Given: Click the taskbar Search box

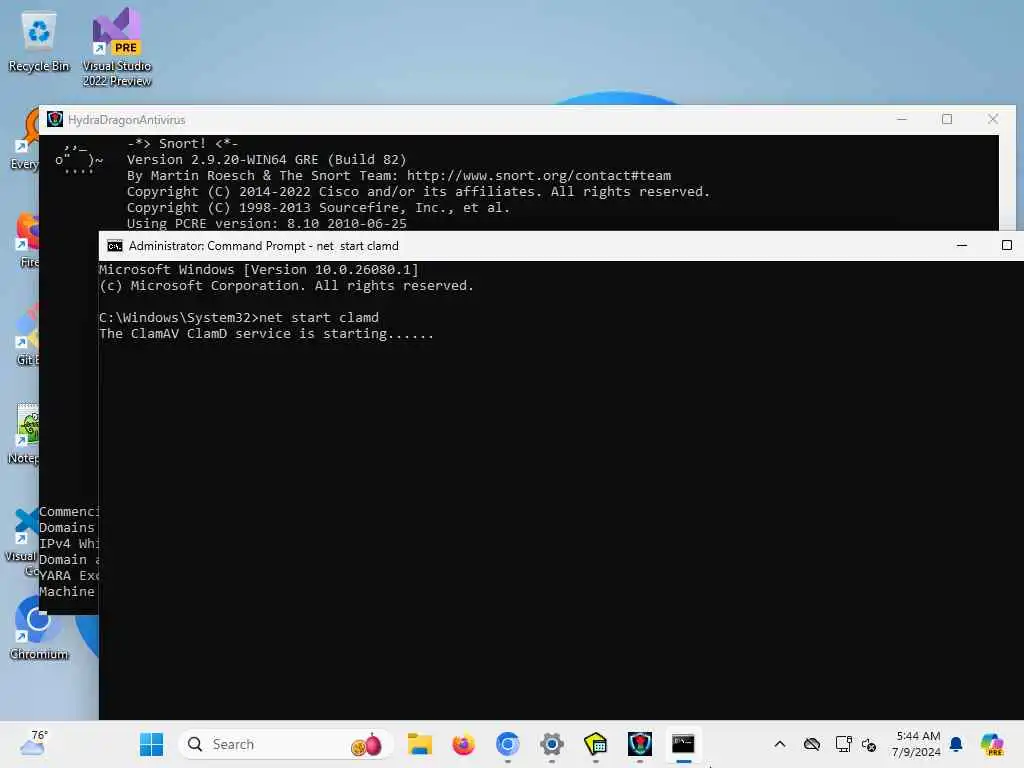Looking at the screenshot, I should 285,744.
